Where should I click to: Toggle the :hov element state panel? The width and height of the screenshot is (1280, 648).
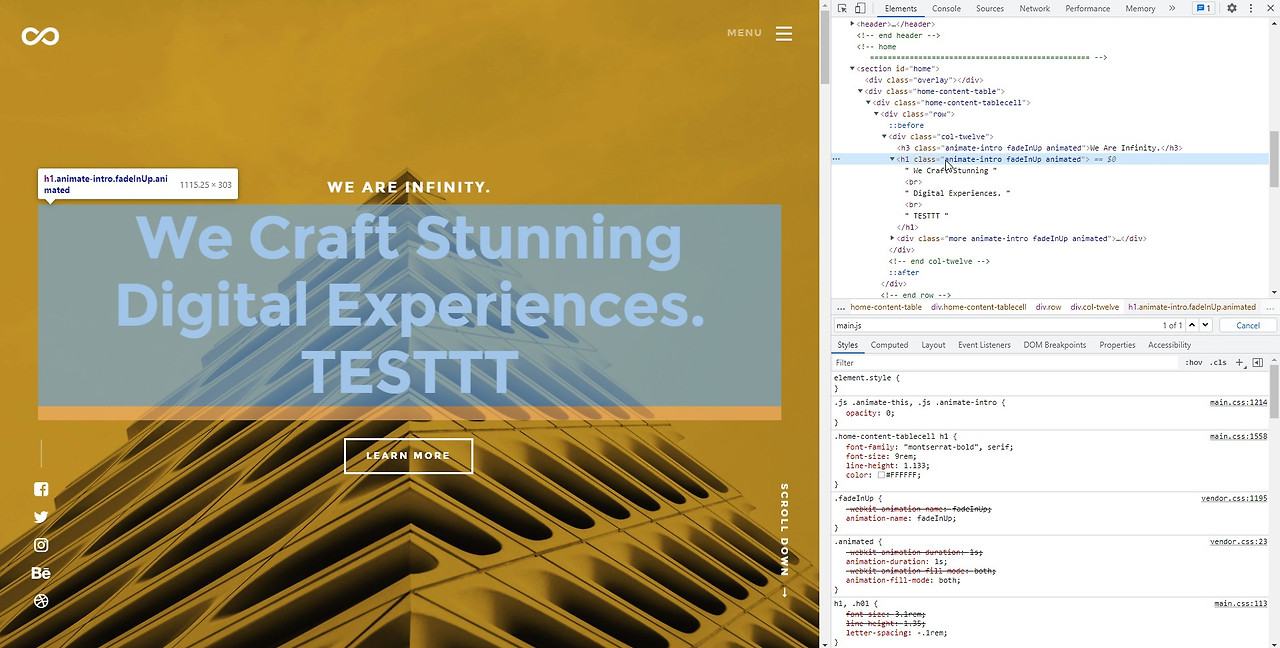click(1193, 363)
